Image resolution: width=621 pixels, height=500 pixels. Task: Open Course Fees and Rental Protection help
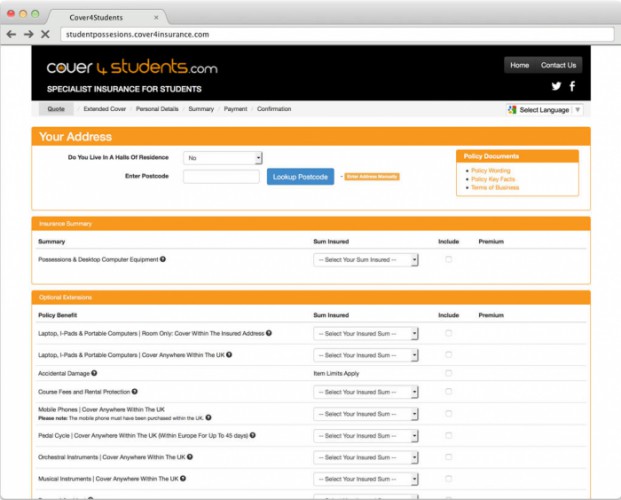135,391
